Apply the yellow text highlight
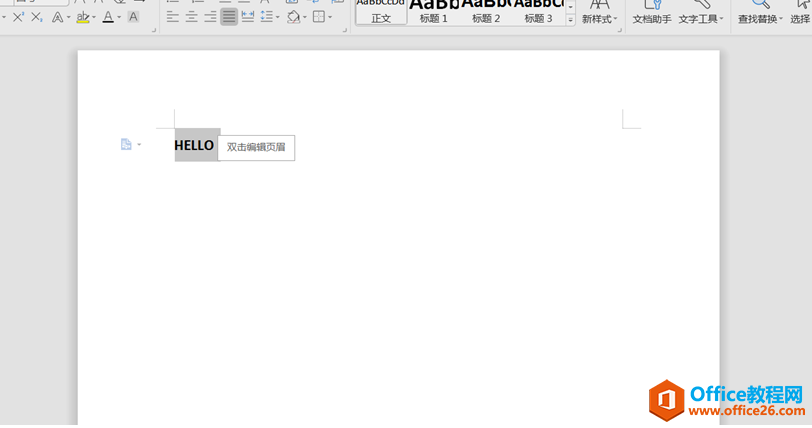 82,17
